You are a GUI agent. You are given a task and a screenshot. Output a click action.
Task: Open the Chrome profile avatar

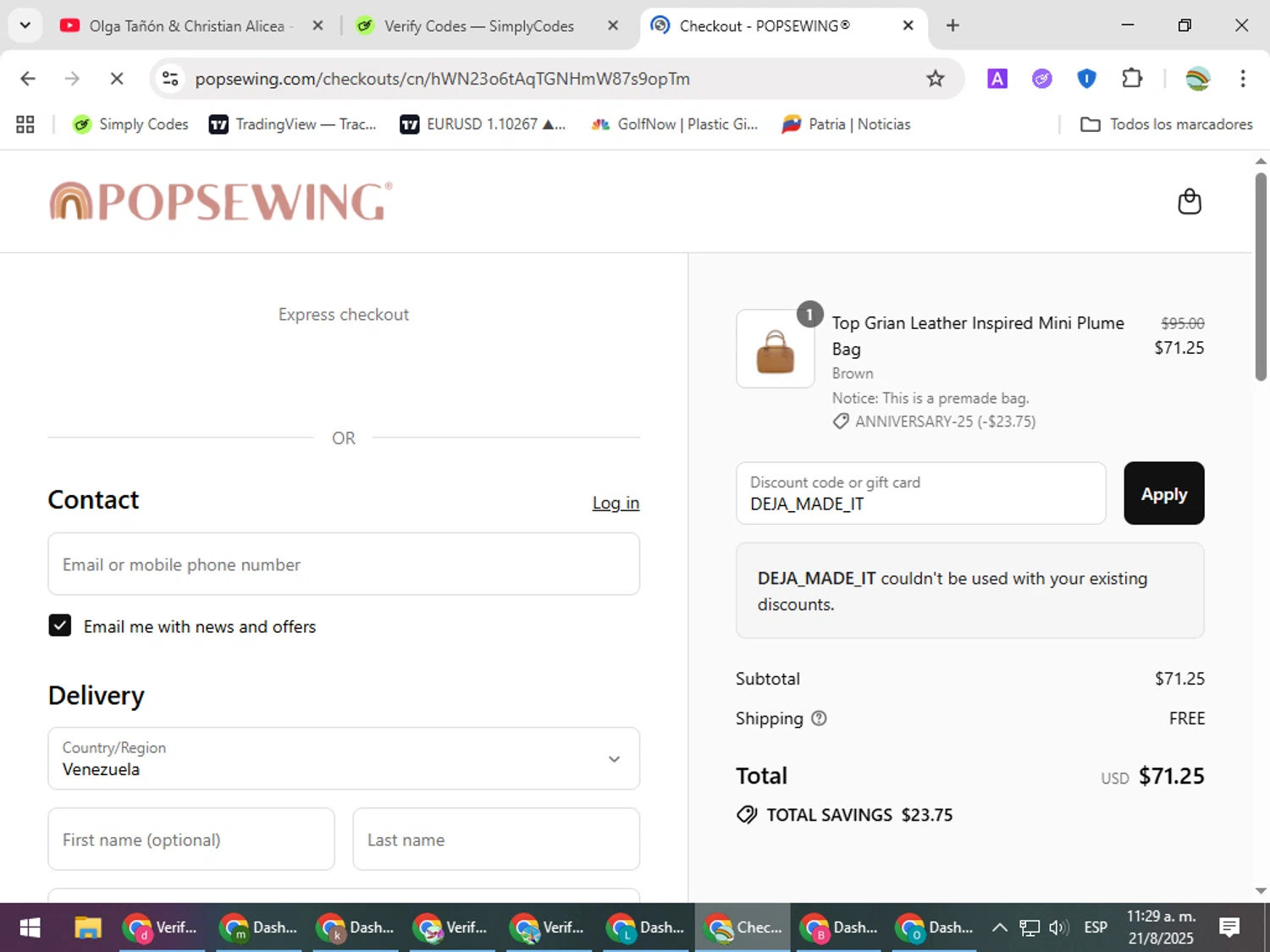1198,79
